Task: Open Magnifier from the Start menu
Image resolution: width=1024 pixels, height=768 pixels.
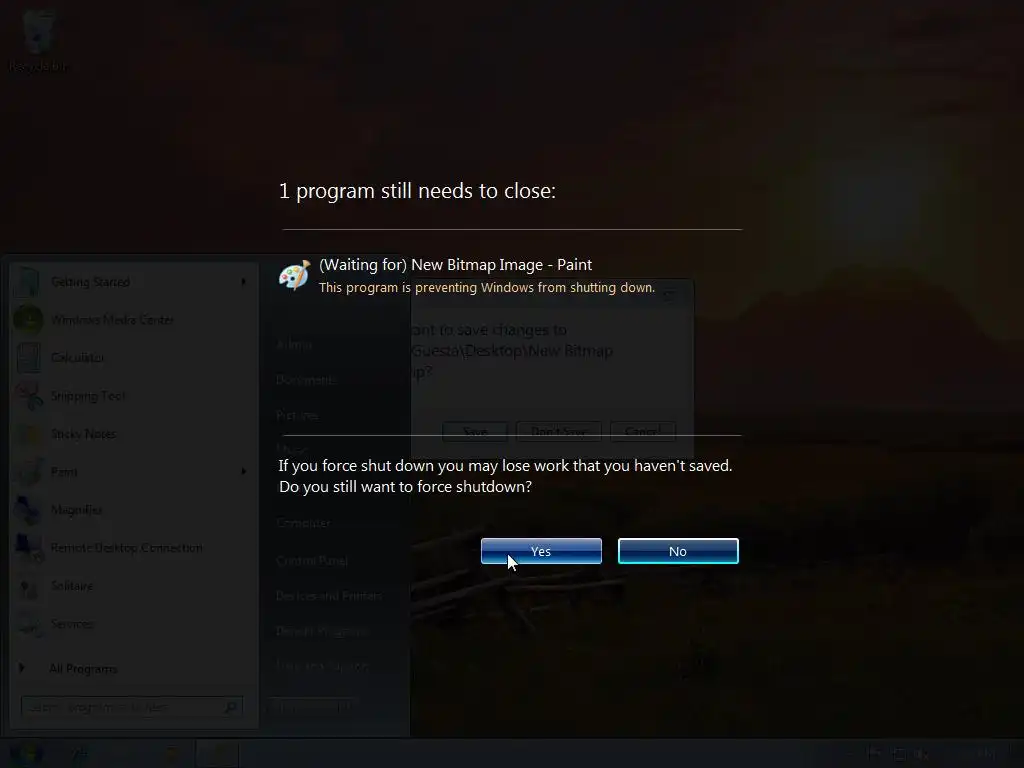Action: tap(134, 510)
